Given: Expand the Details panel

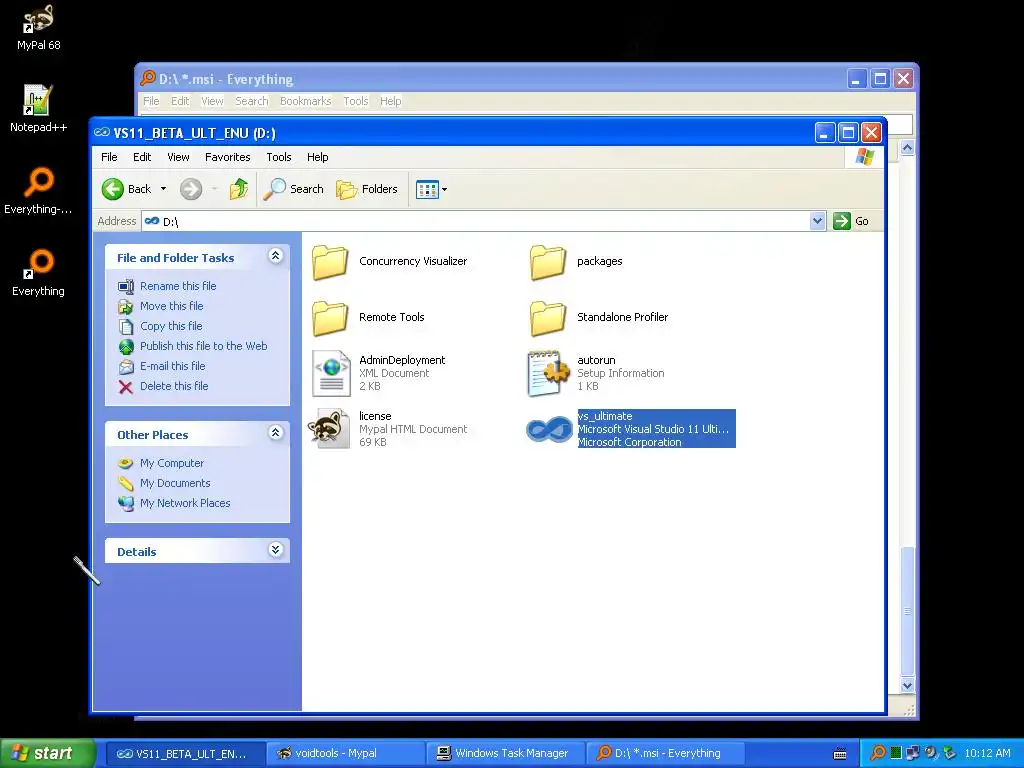Looking at the screenshot, I should coord(276,550).
